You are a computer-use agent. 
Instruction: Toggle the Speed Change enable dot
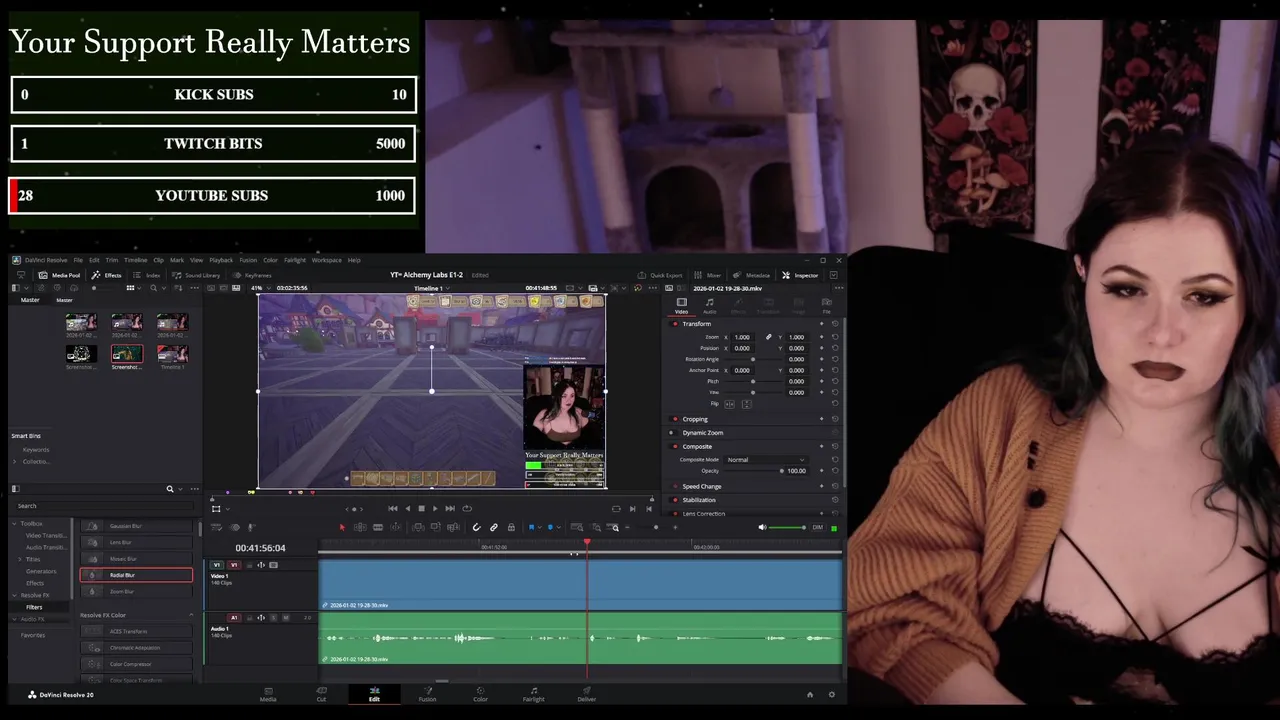(675, 486)
